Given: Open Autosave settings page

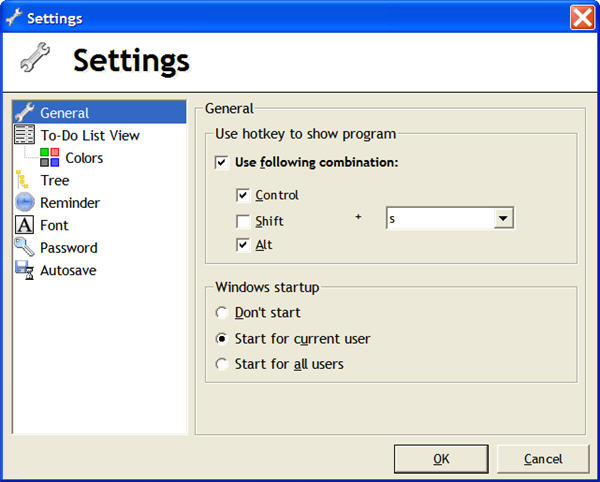Looking at the screenshot, I should coord(68,270).
